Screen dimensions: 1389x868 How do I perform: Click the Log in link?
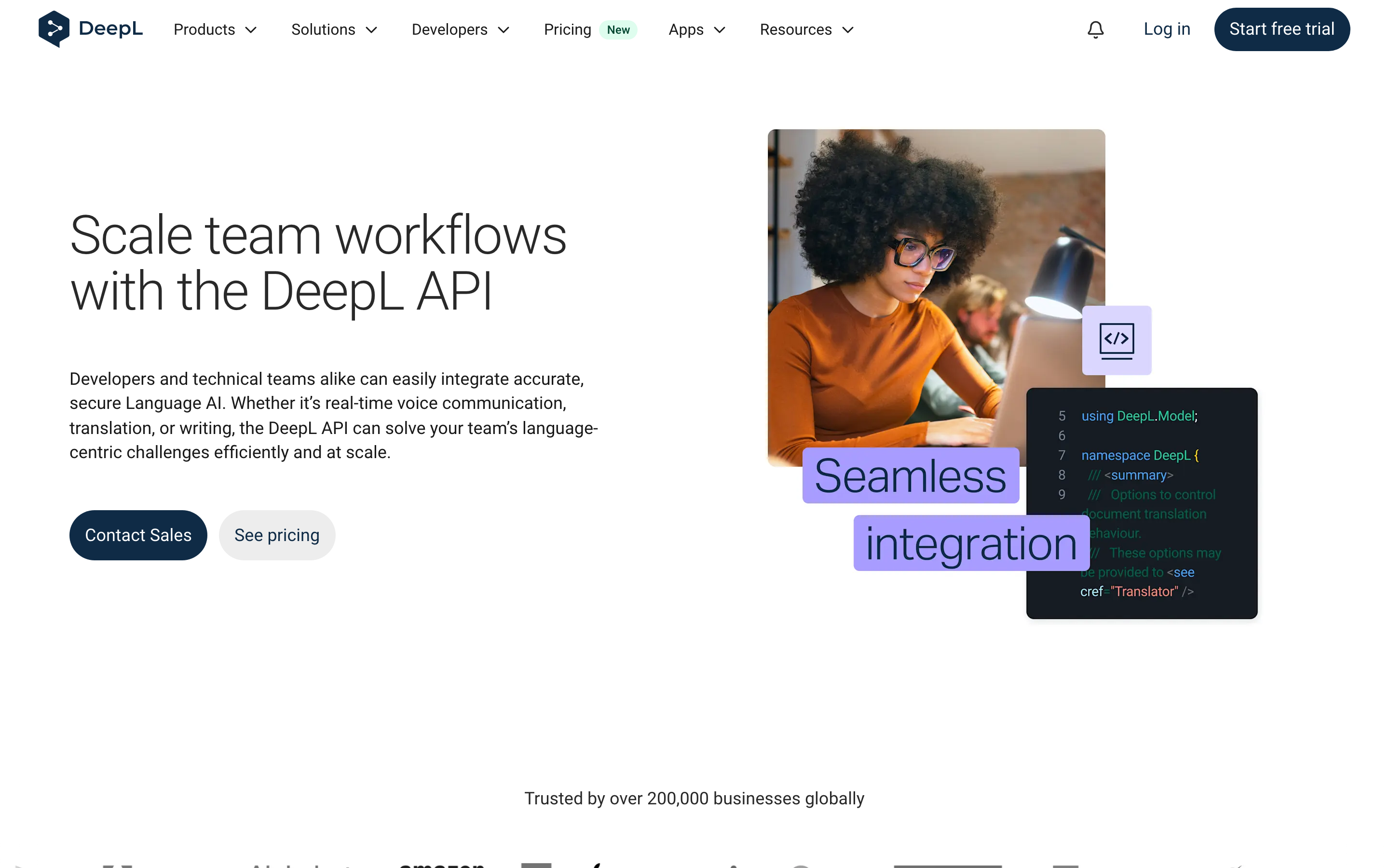(x=1167, y=29)
